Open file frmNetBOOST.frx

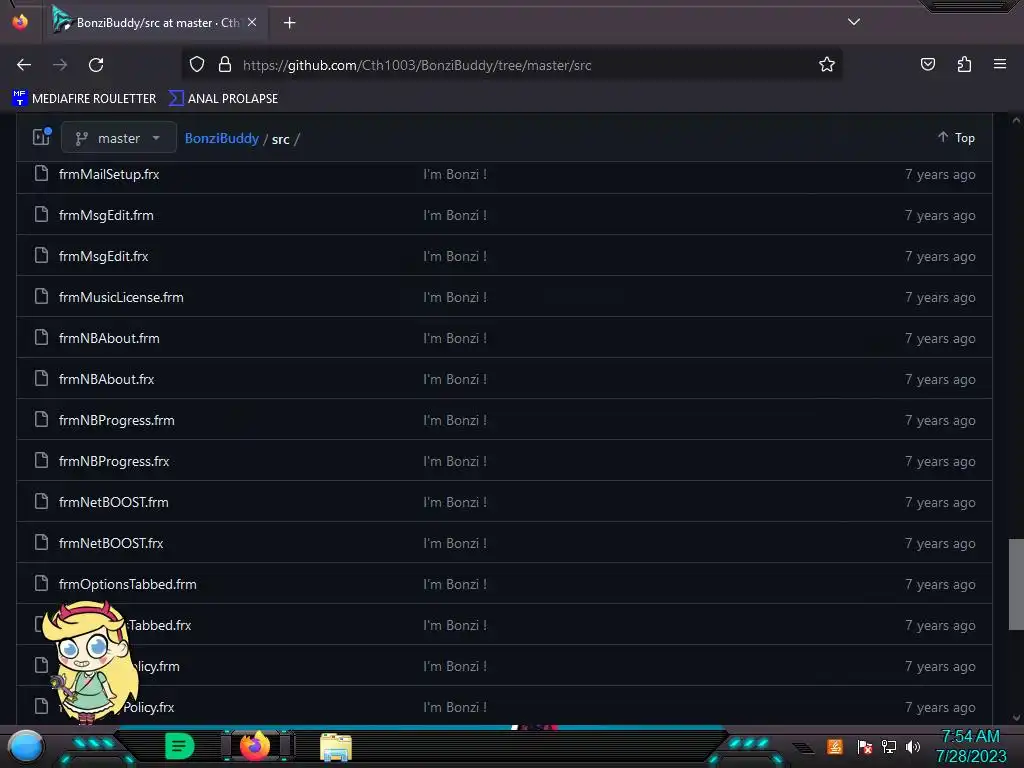[x=111, y=543]
